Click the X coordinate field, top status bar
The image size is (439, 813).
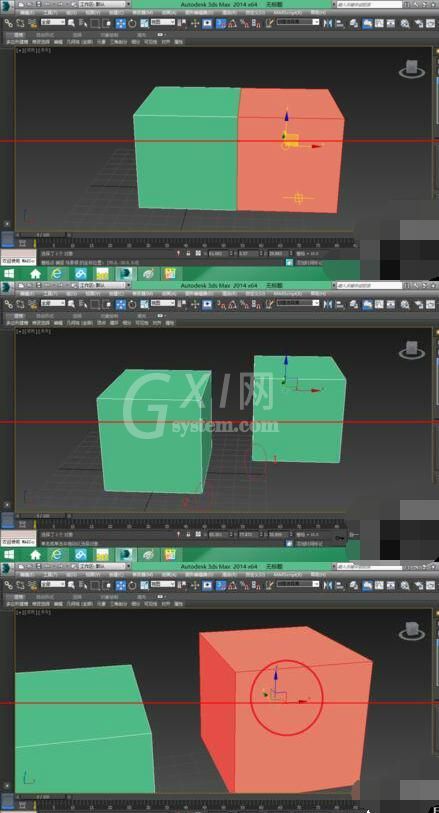point(218,253)
